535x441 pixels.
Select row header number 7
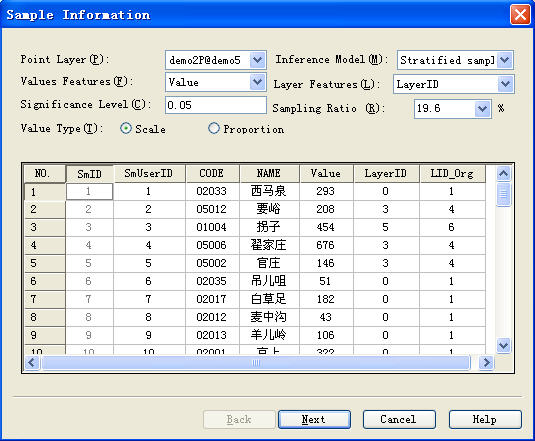coord(45,299)
